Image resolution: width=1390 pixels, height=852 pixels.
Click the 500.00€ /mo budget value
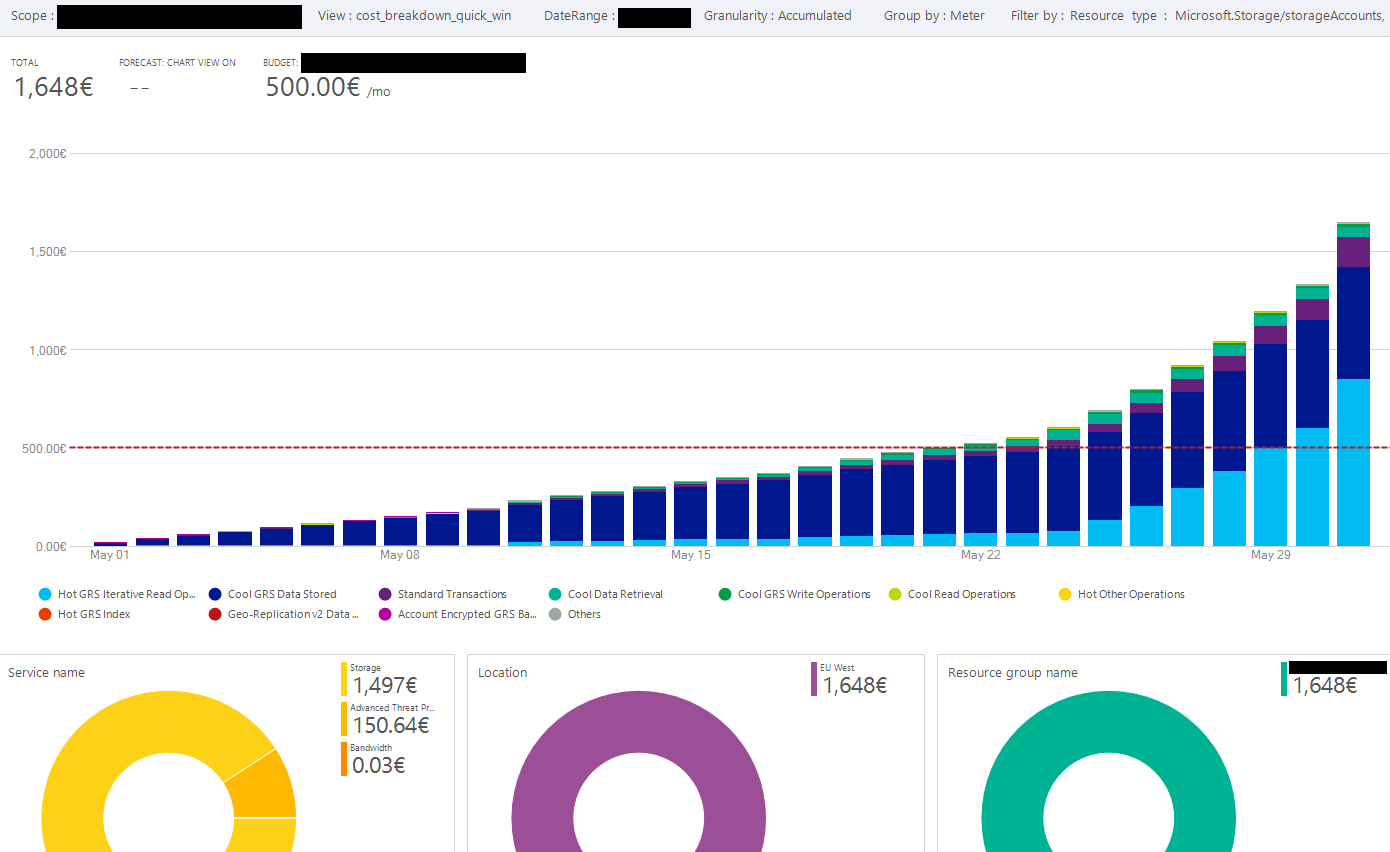(x=328, y=87)
